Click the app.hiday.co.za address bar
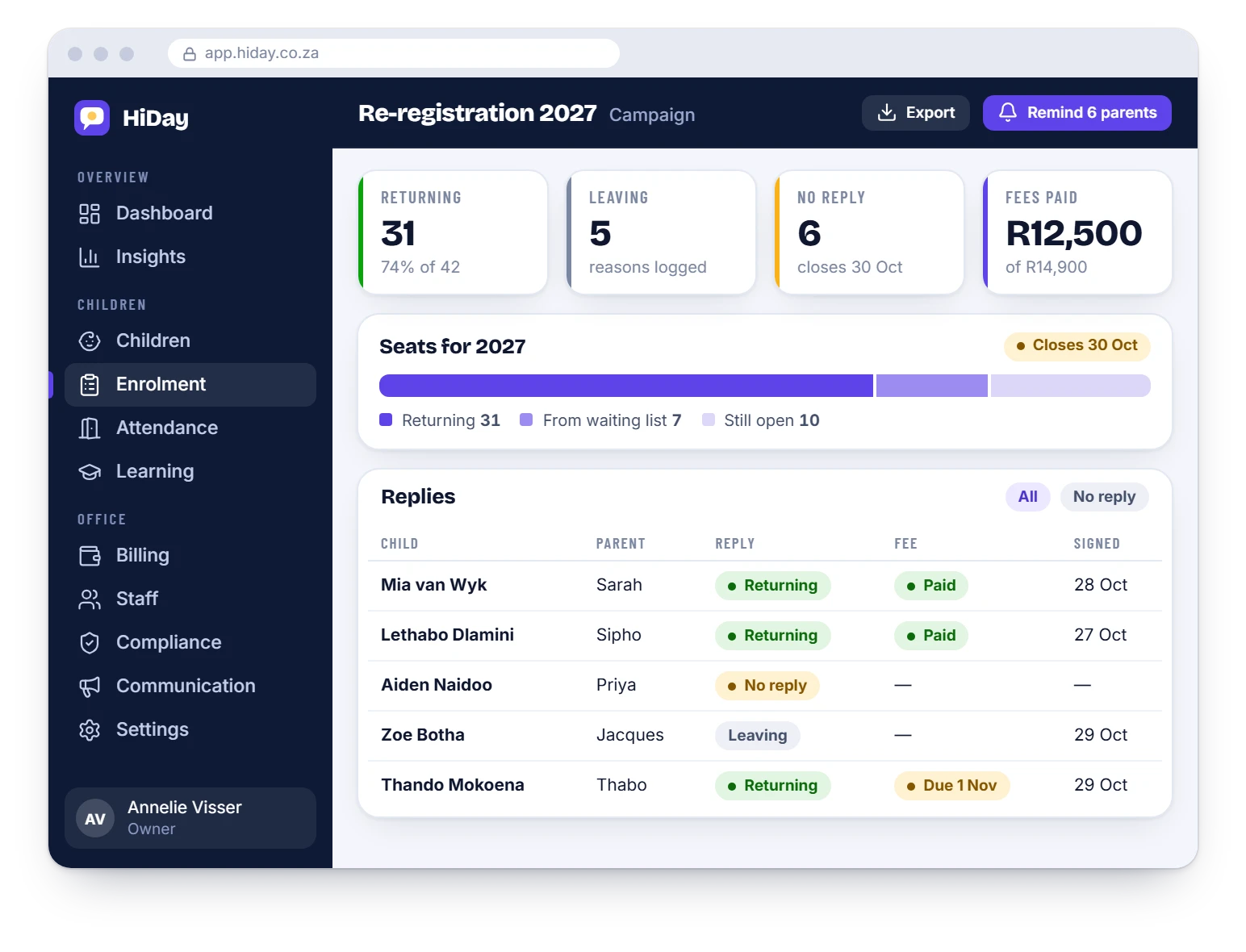The image size is (1246, 952). (x=394, y=53)
